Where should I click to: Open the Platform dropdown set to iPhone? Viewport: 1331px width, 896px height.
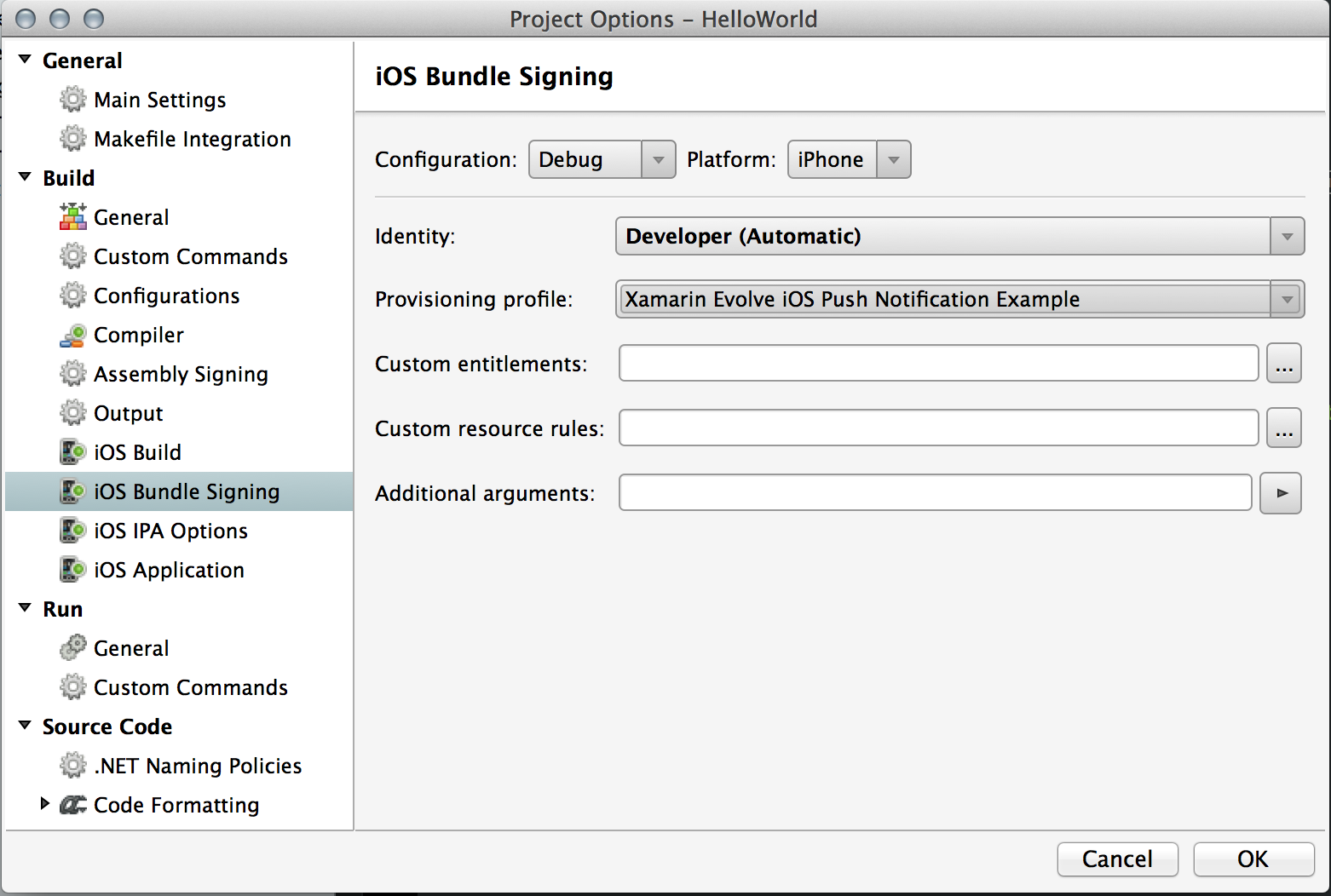tap(849, 159)
